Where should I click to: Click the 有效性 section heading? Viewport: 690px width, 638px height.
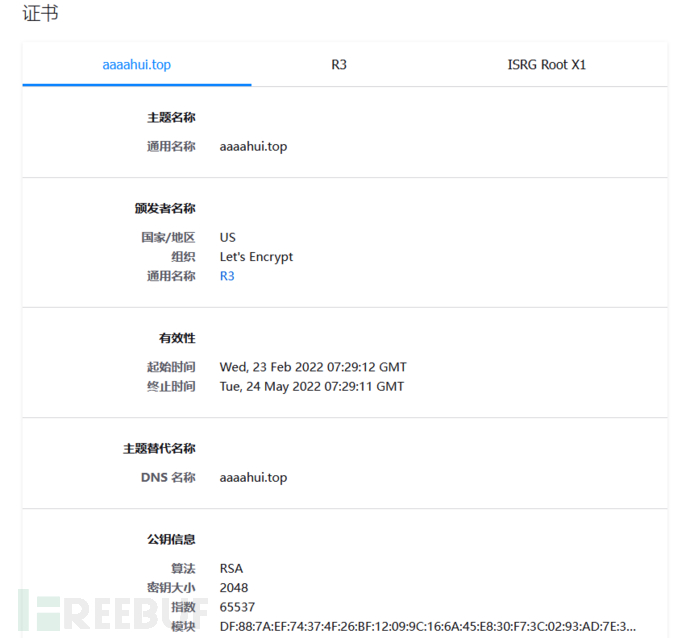(177, 338)
